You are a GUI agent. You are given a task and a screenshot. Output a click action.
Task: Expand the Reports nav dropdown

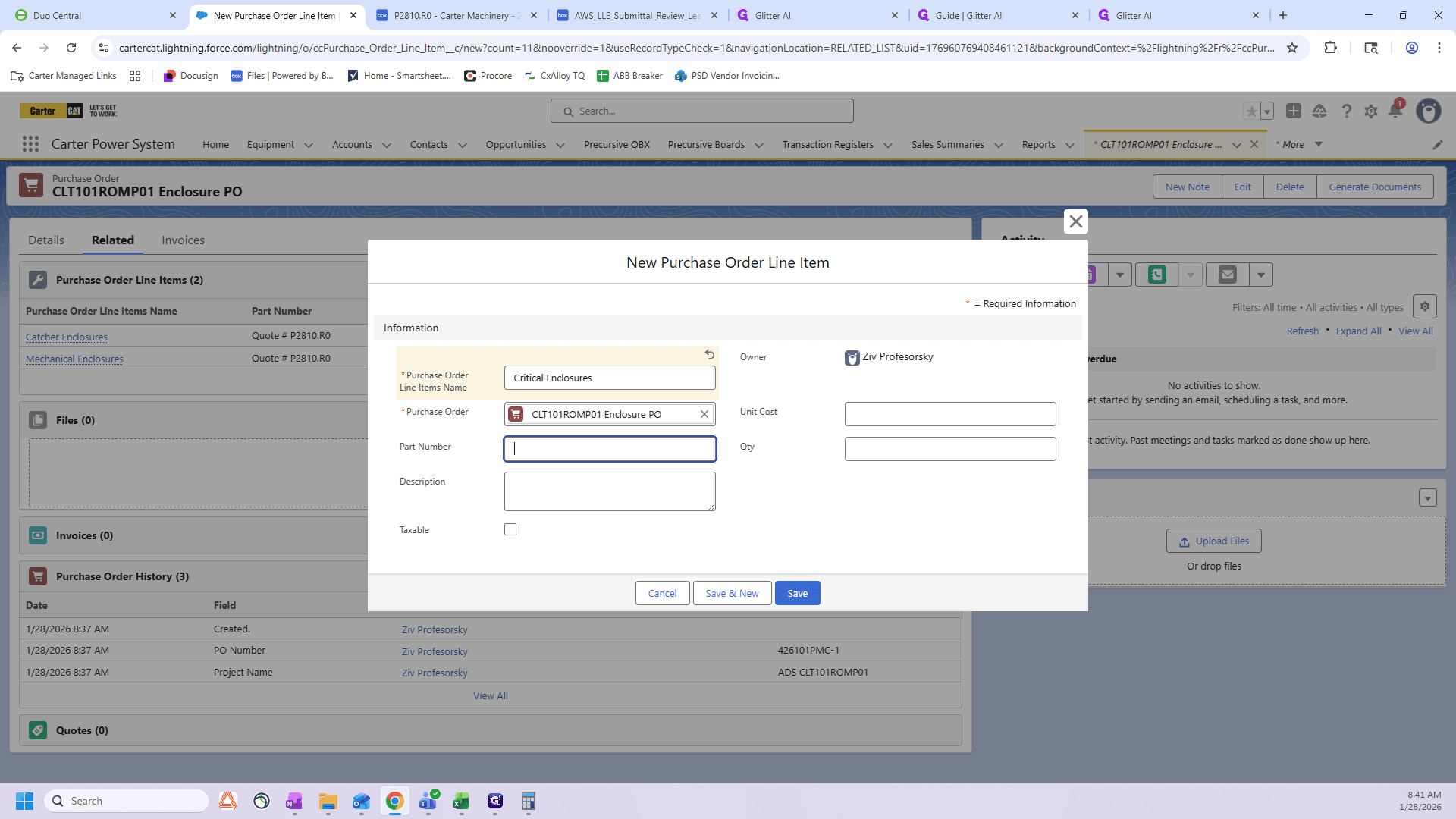[1070, 145]
